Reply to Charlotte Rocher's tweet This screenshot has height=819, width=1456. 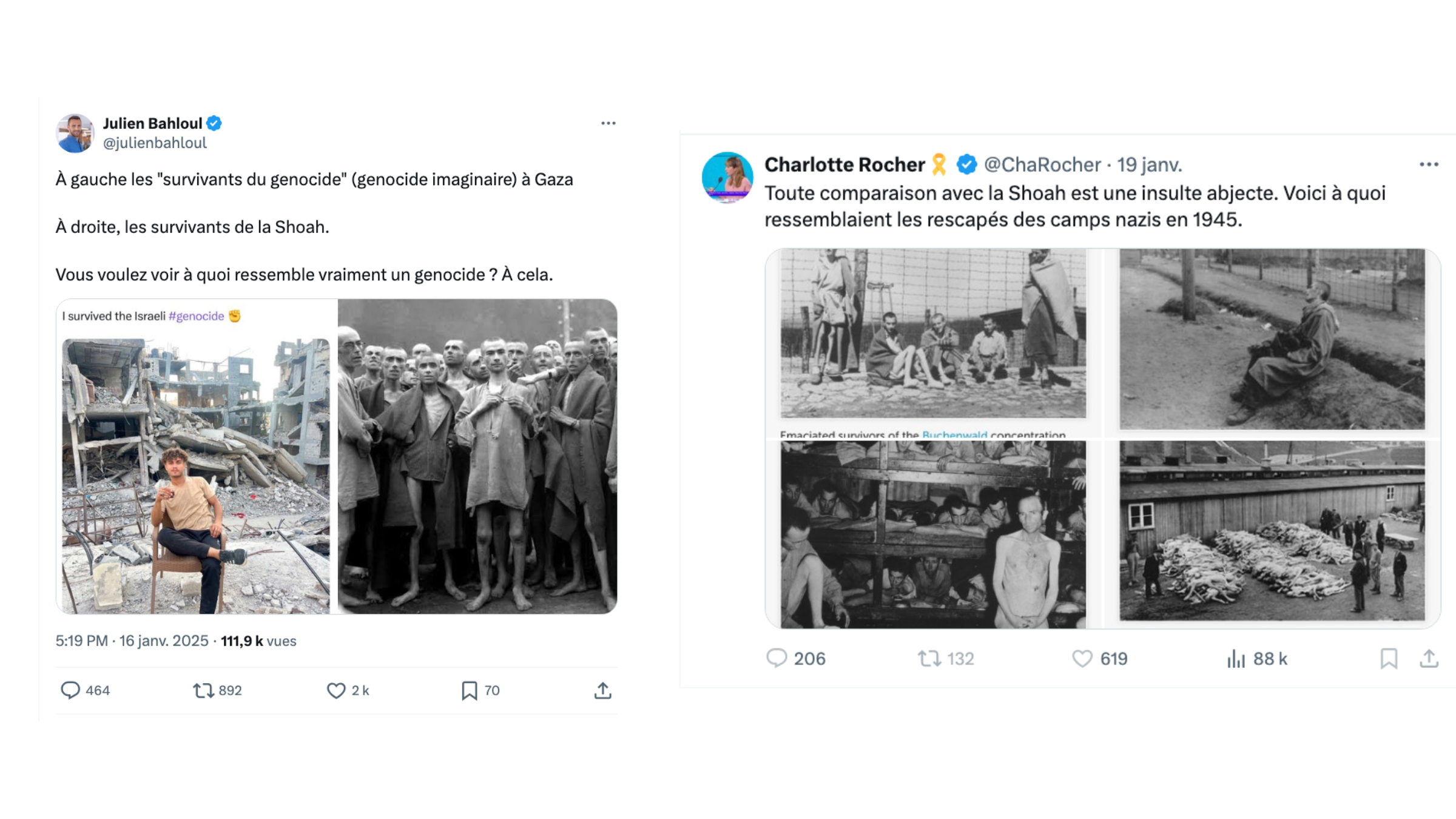777,658
